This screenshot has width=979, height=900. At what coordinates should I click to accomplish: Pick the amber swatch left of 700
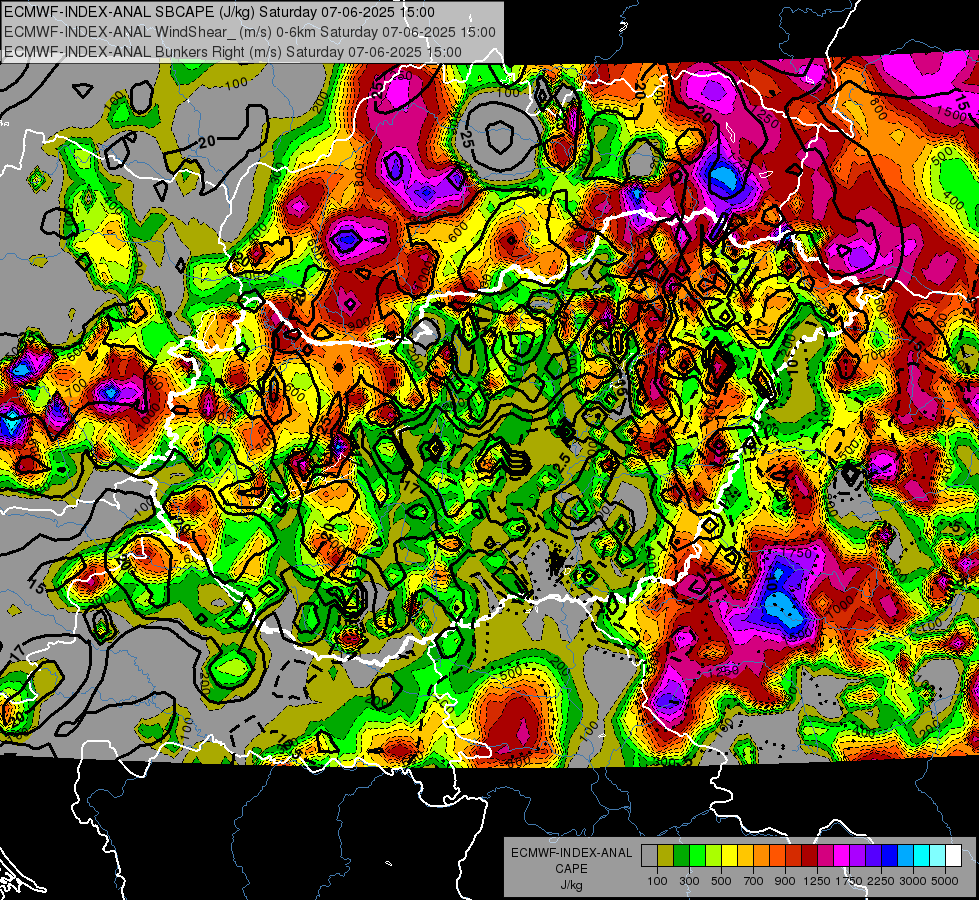745,856
